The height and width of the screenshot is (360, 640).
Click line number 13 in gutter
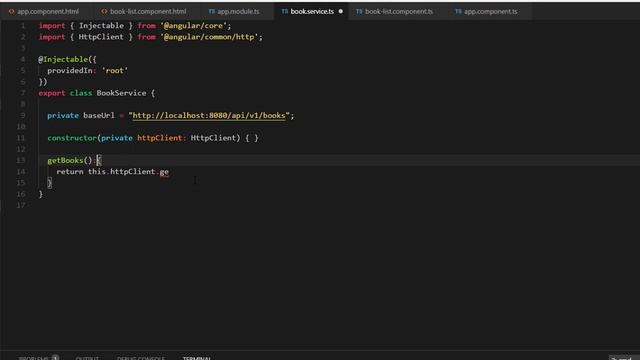[x=21, y=160]
